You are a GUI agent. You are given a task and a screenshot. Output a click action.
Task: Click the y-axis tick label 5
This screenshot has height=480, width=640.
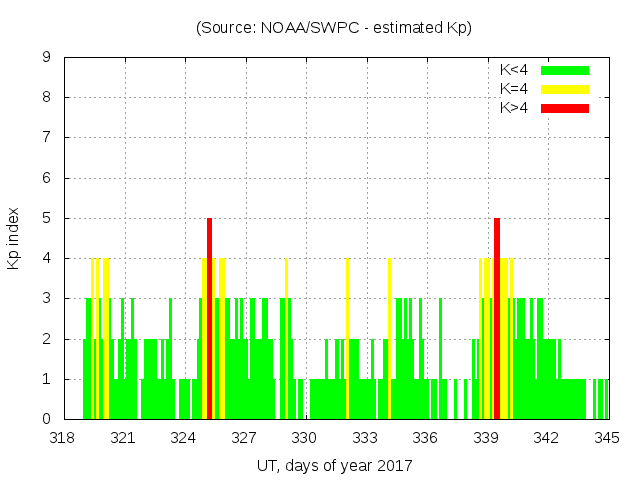tap(47, 218)
